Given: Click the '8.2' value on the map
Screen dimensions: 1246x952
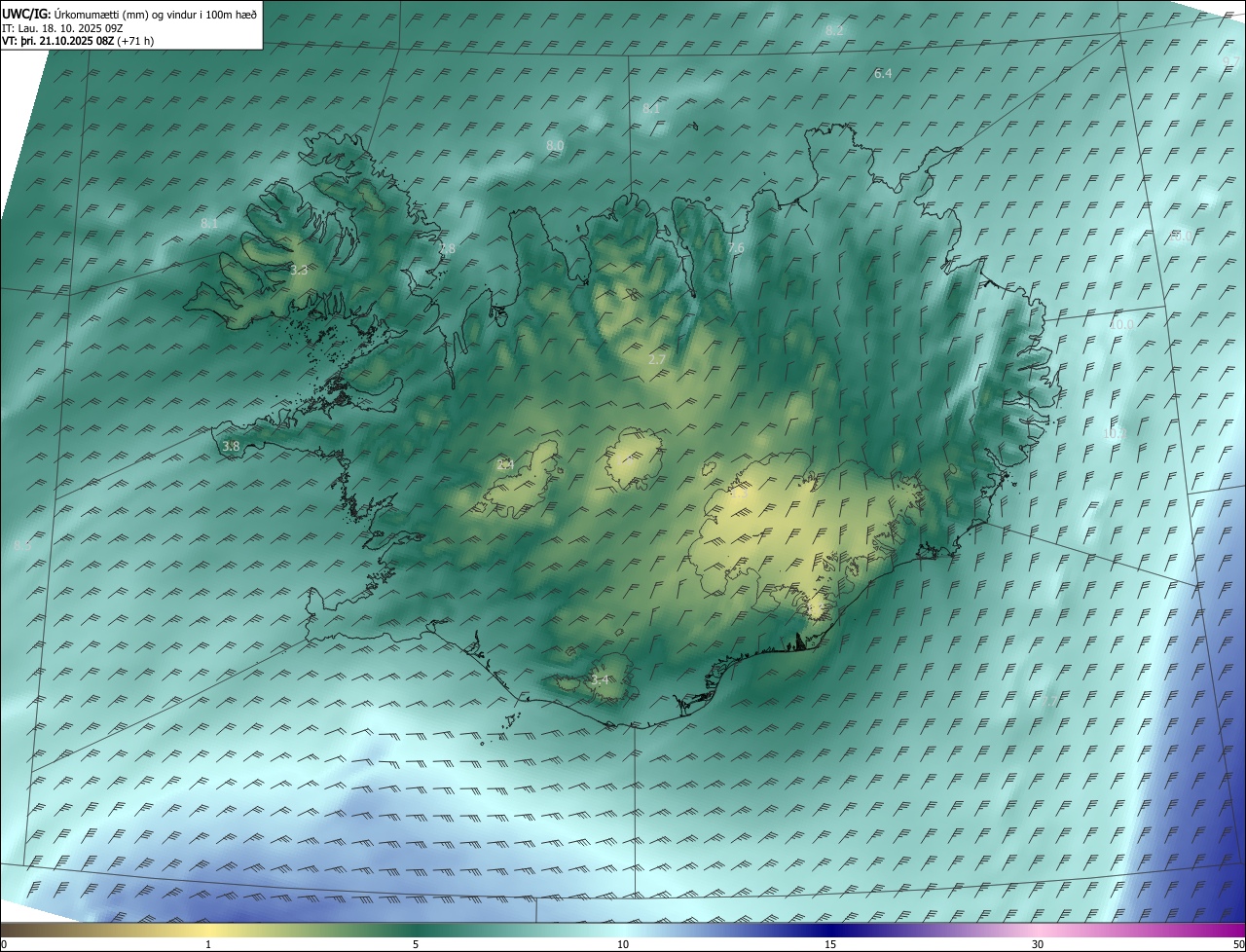Looking at the screenshot, I should point(834,31).
